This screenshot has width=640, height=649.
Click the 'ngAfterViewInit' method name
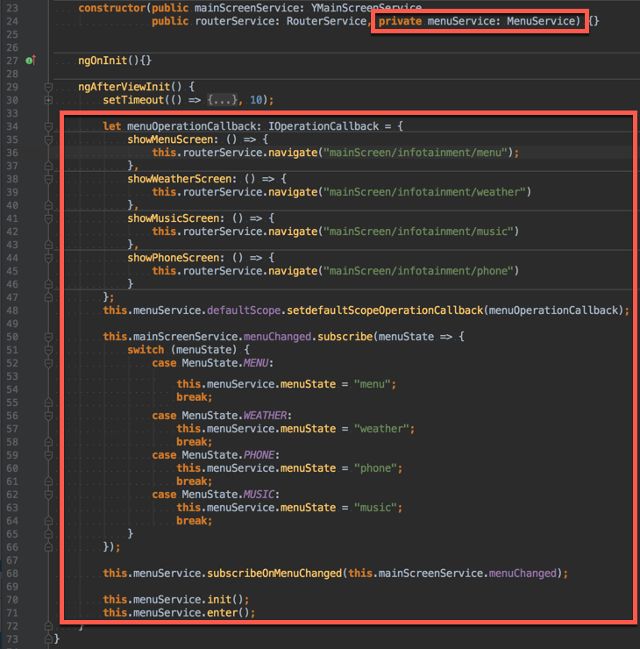coord(124,87)
